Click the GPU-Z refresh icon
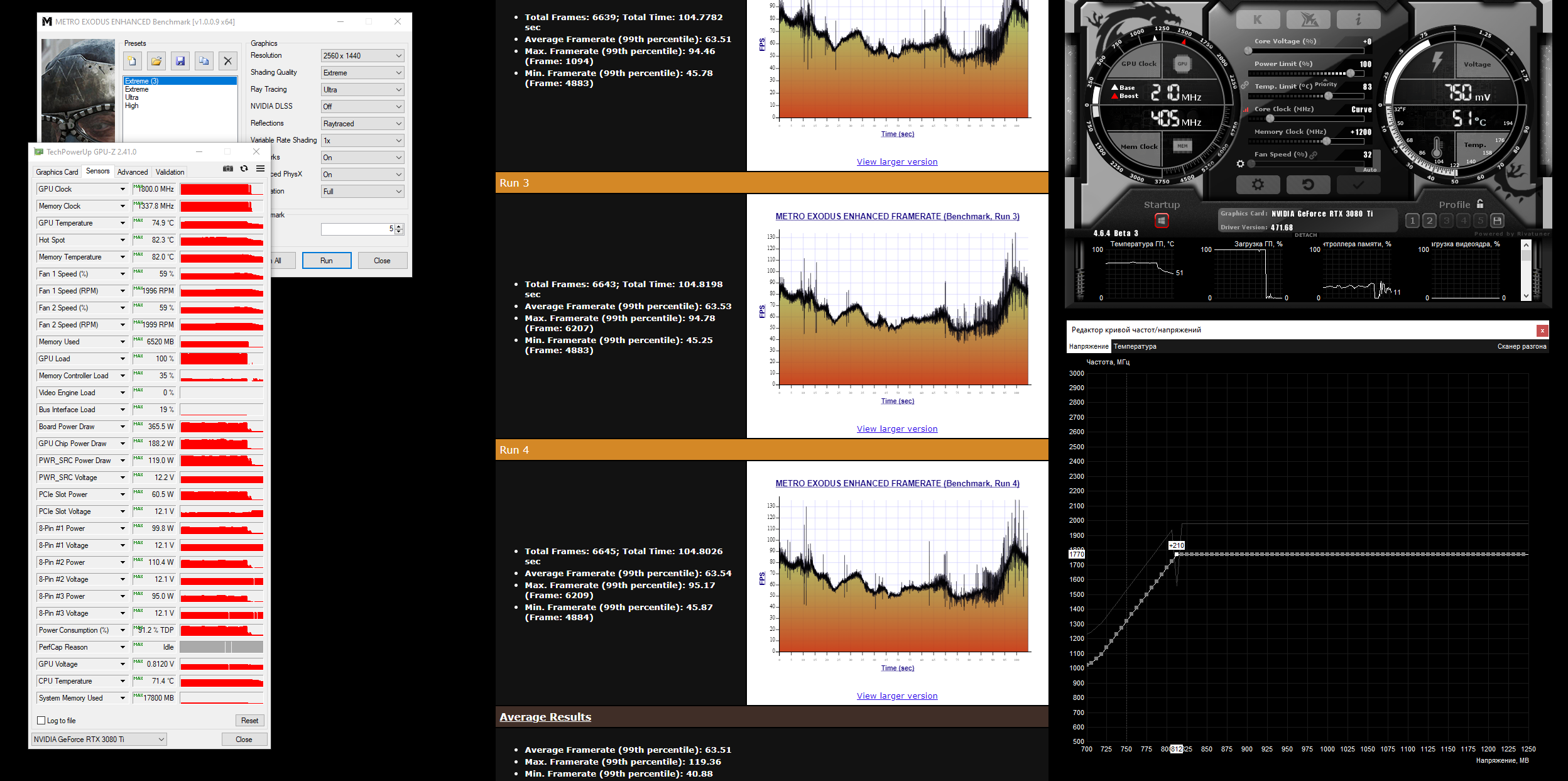This screenshot has height=781, width=1568. [x=244, y=168]
